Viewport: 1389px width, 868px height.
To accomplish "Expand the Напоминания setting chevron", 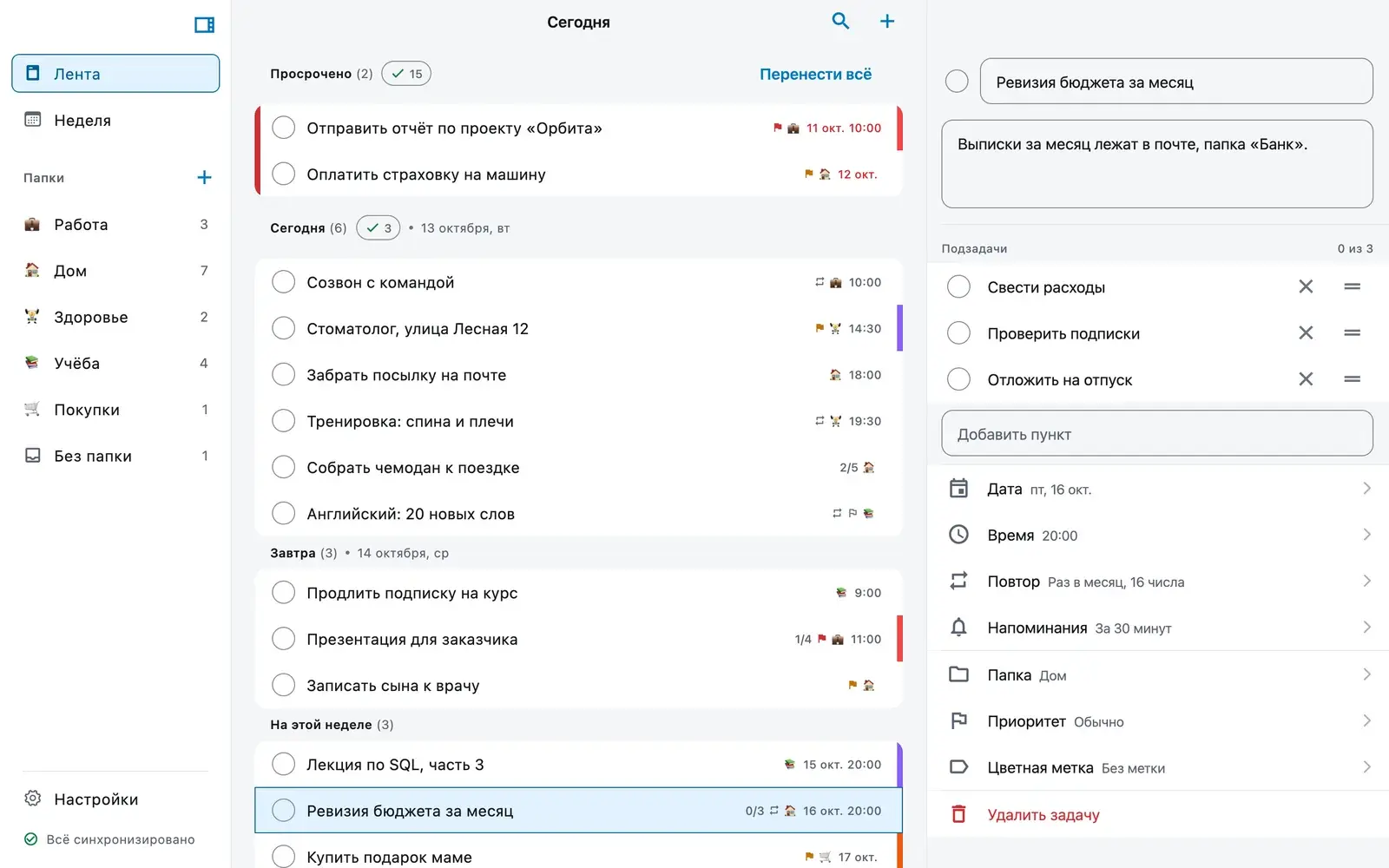I will pyautogui.click(x=1366, y=628).
